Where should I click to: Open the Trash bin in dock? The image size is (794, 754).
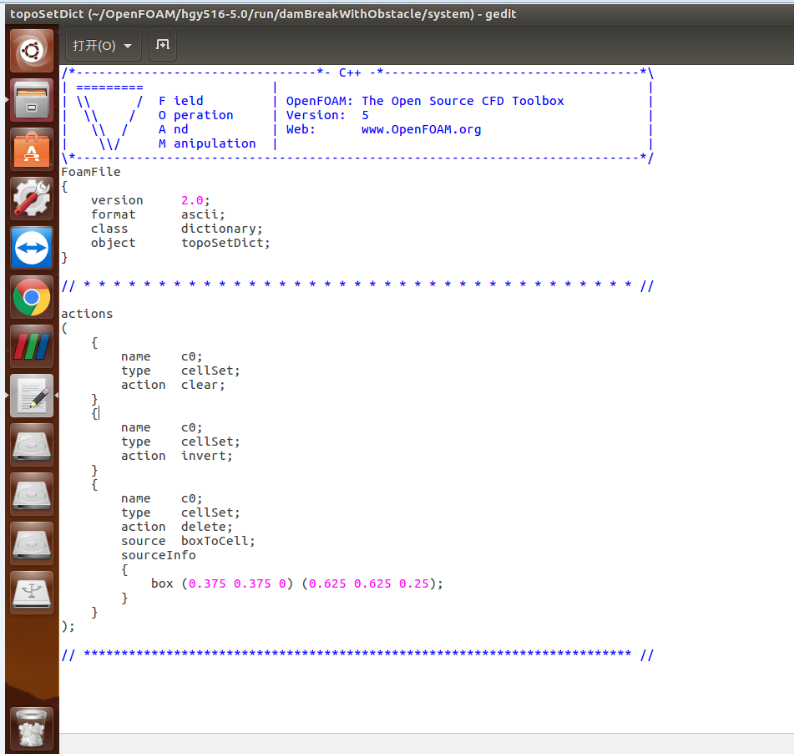[x=31, y=728]
